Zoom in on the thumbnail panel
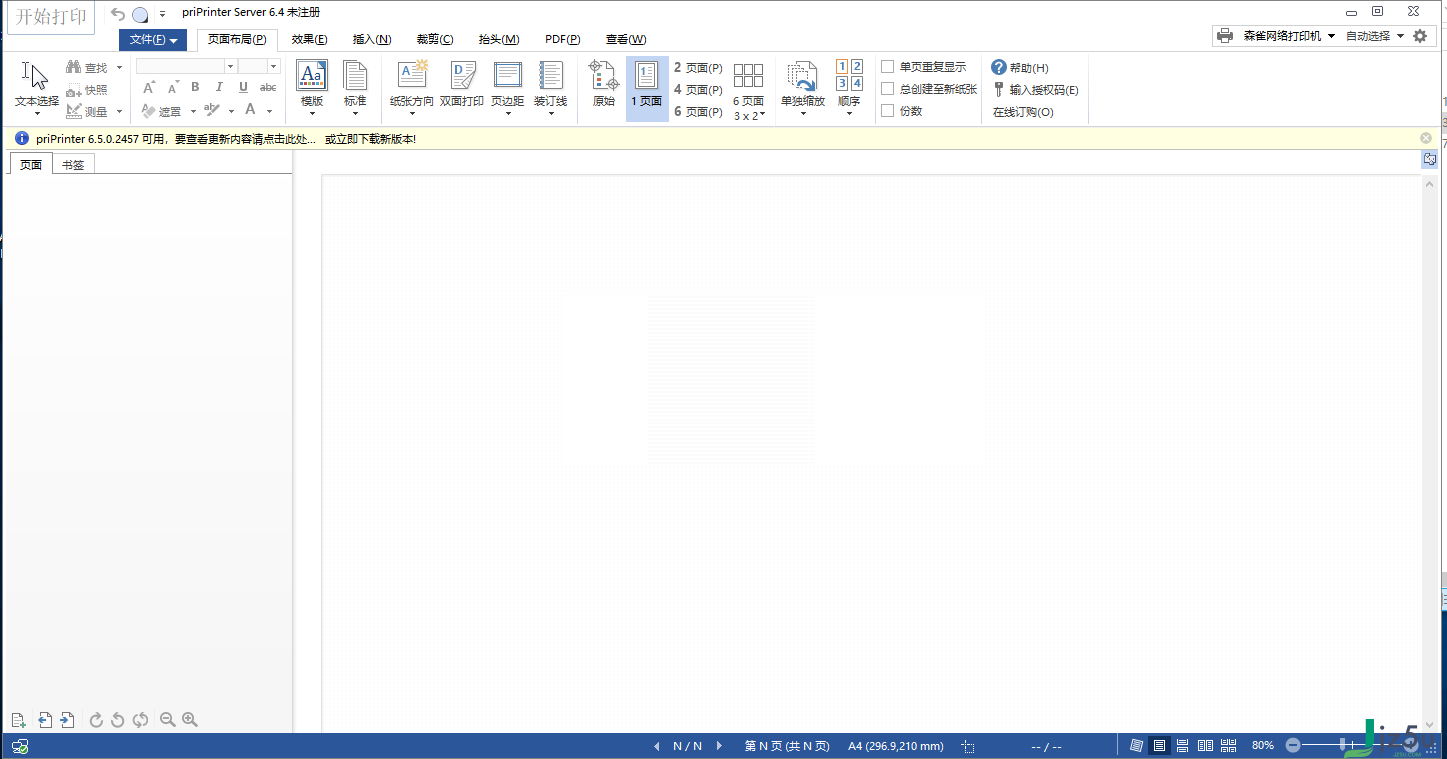Viewport: 1447px width, 759px height. tap(190, 720)
